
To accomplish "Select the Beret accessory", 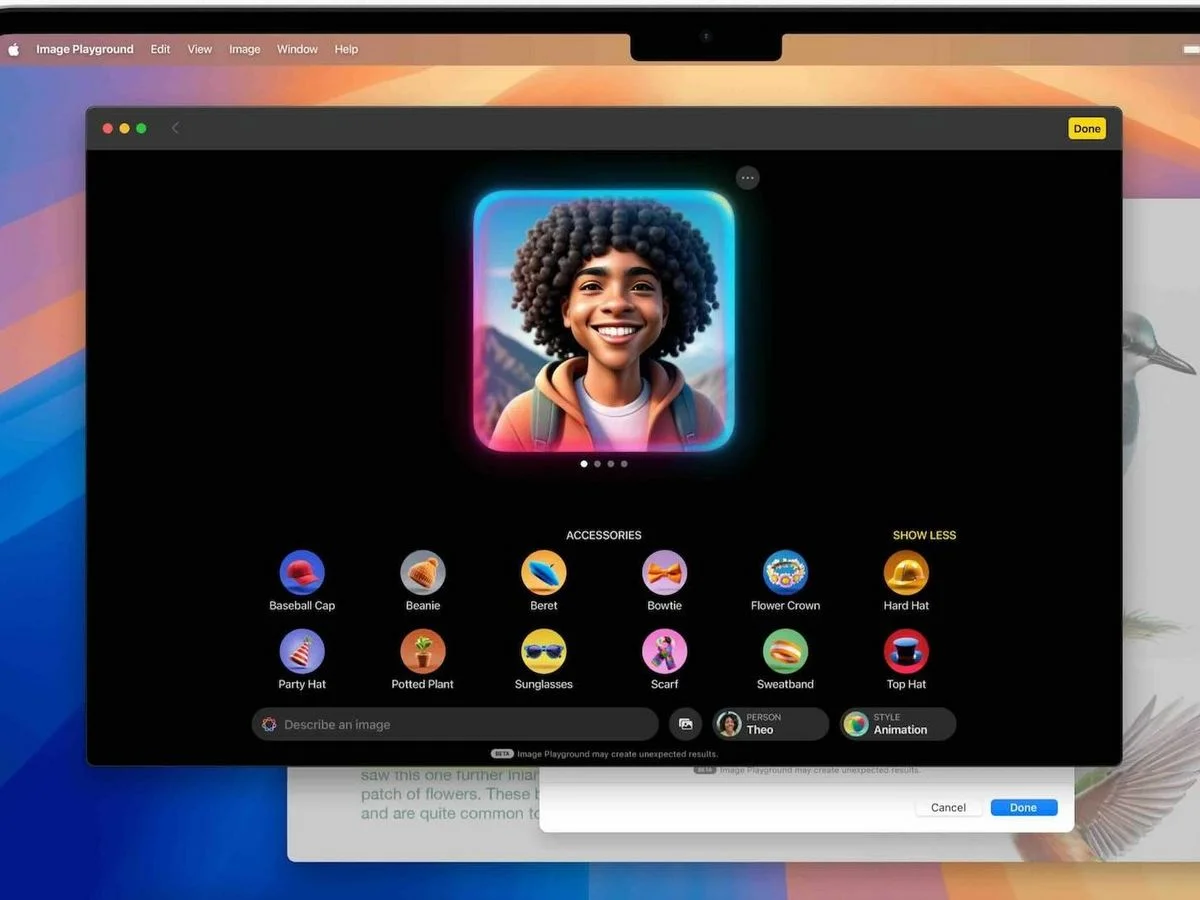I will point(543,570).
